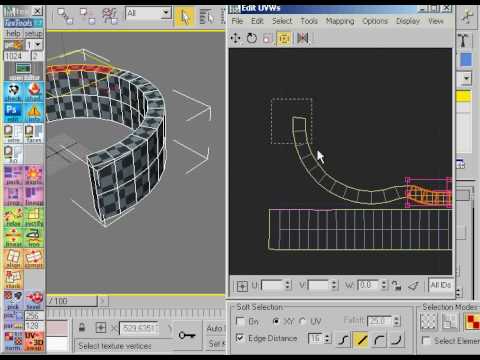Screen dimensions: 480x360
Task: Click the yellow color swatch on right panel
Action: pyautogui.click(x=464, y=97)
